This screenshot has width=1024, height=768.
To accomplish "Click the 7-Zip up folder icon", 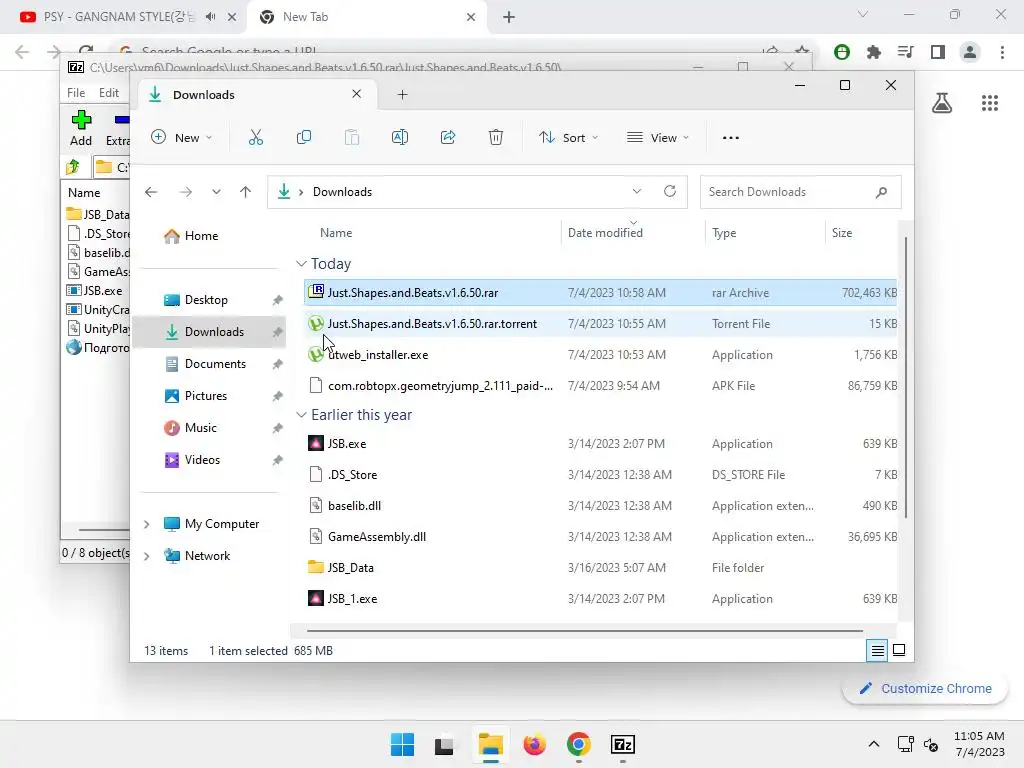I will [73, 167].
